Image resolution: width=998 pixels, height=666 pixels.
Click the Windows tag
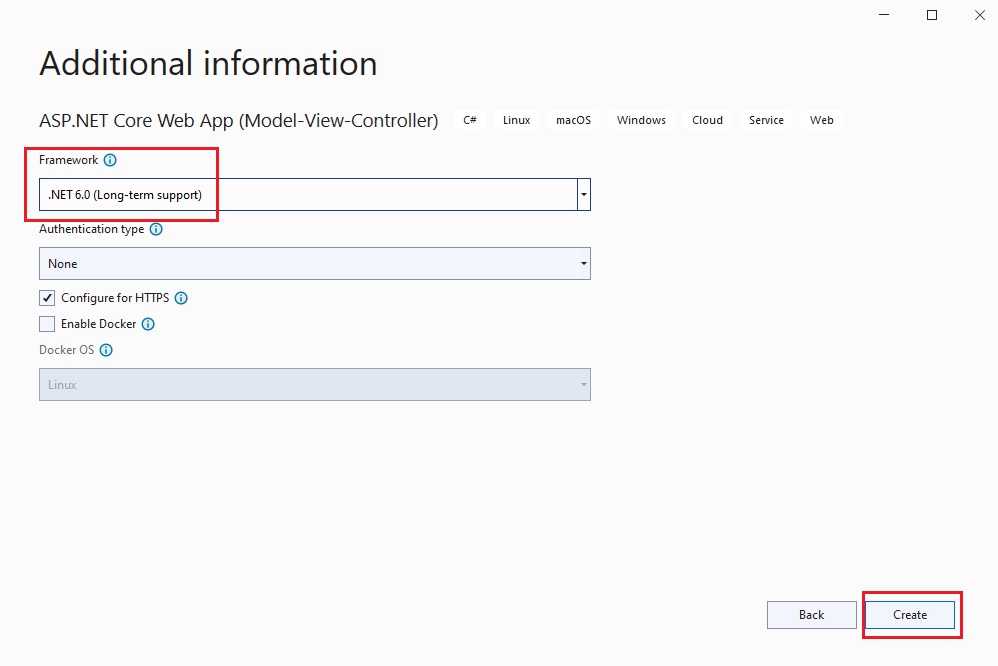pos(641,120)
